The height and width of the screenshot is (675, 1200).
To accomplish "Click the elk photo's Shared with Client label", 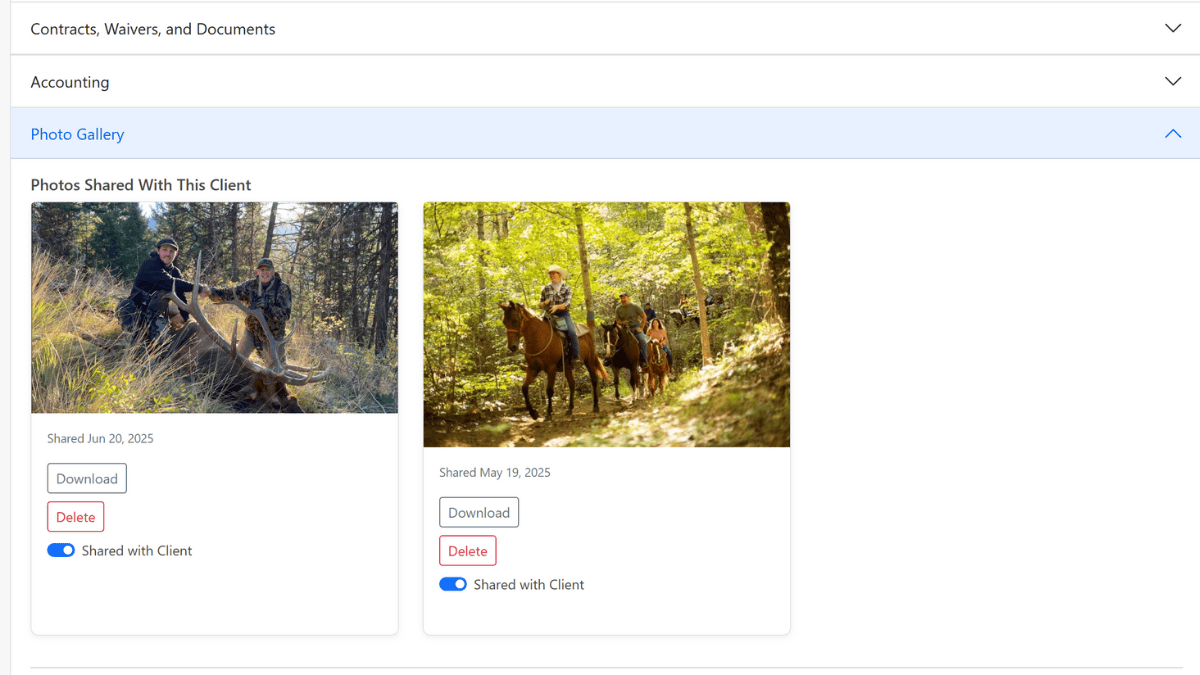I will click(137, 551).
